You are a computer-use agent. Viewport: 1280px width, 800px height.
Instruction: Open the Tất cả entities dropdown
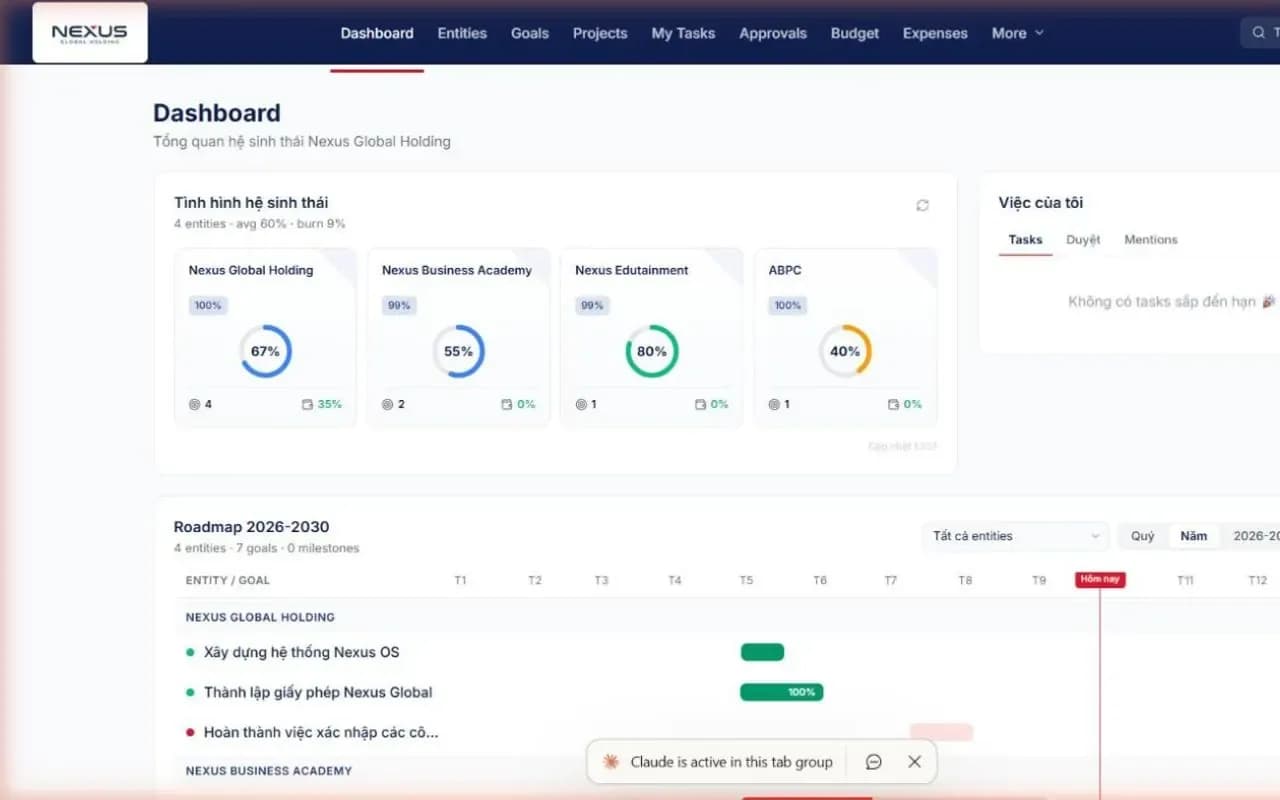tap(1015, 536)
